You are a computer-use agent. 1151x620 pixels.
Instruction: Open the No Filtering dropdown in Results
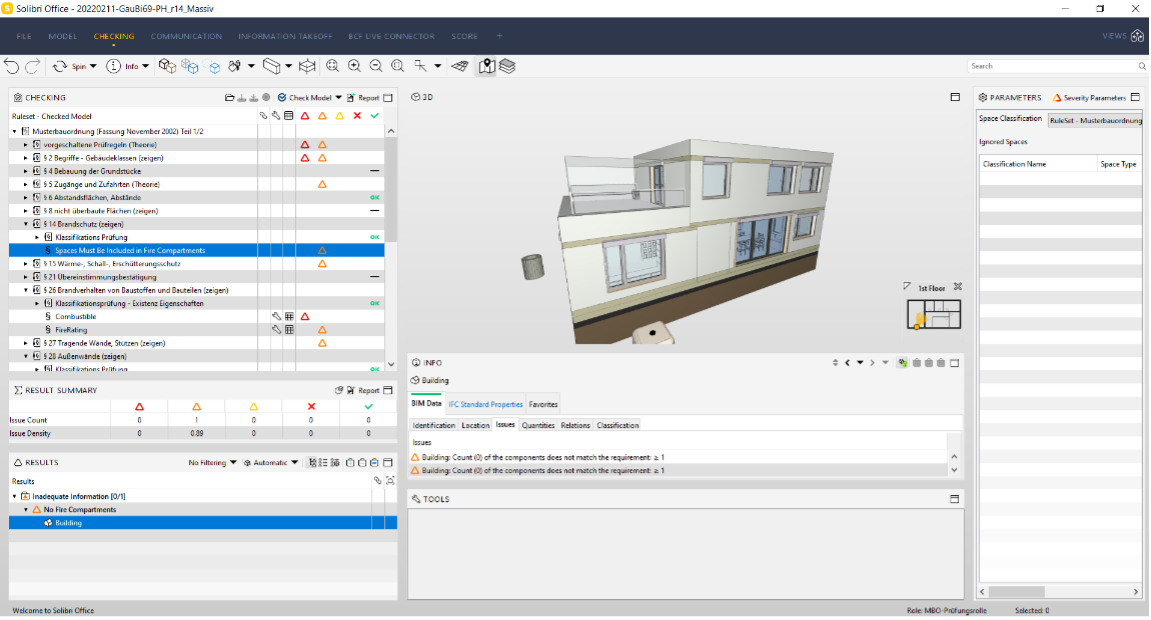coord(212,463)
